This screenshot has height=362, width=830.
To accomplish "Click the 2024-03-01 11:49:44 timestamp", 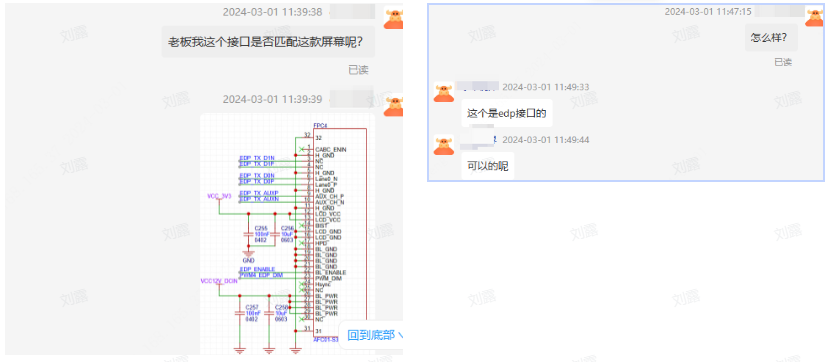I will [546, 140].
